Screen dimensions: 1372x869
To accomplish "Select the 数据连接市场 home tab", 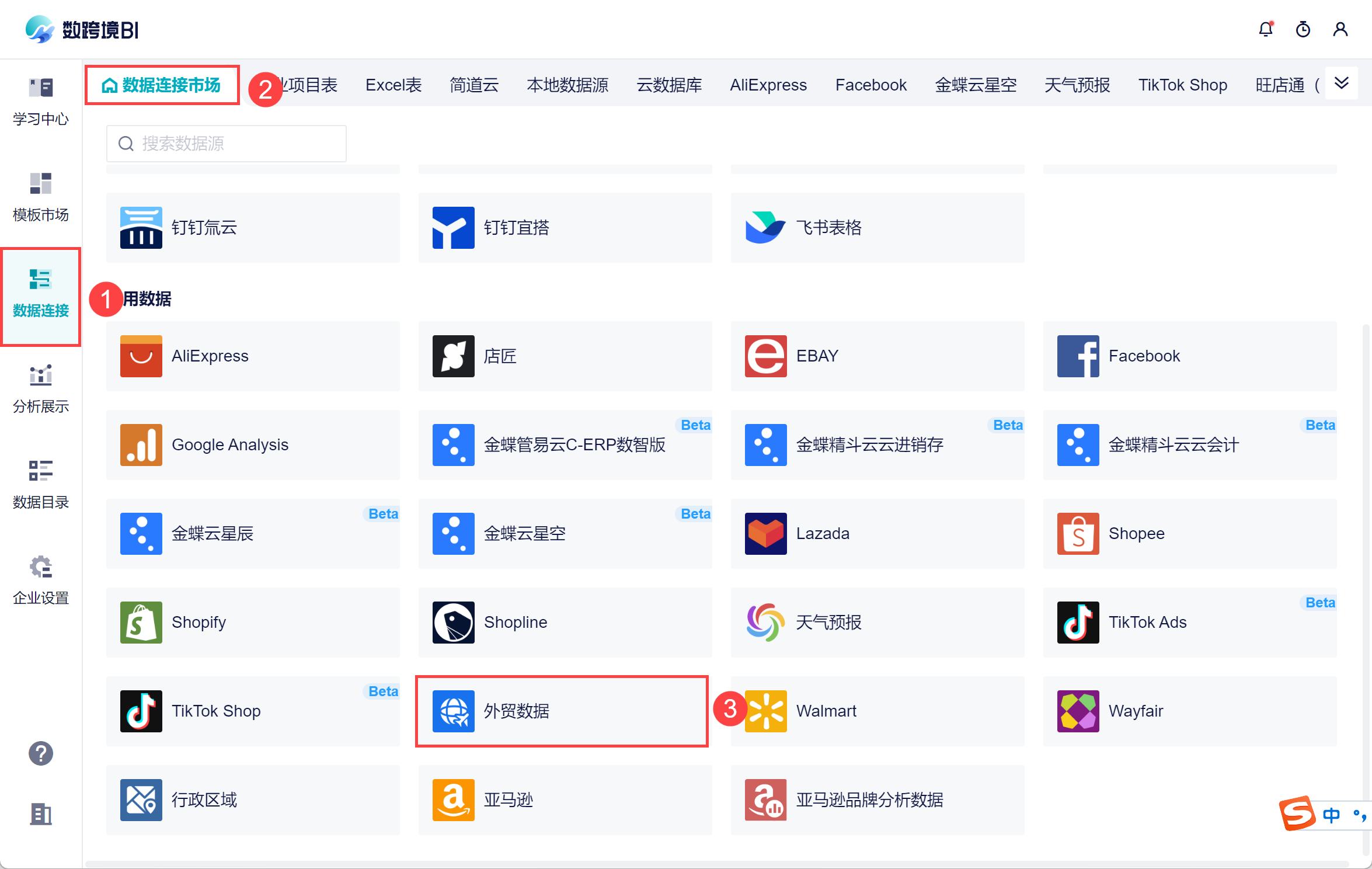I will click(162, 85).
